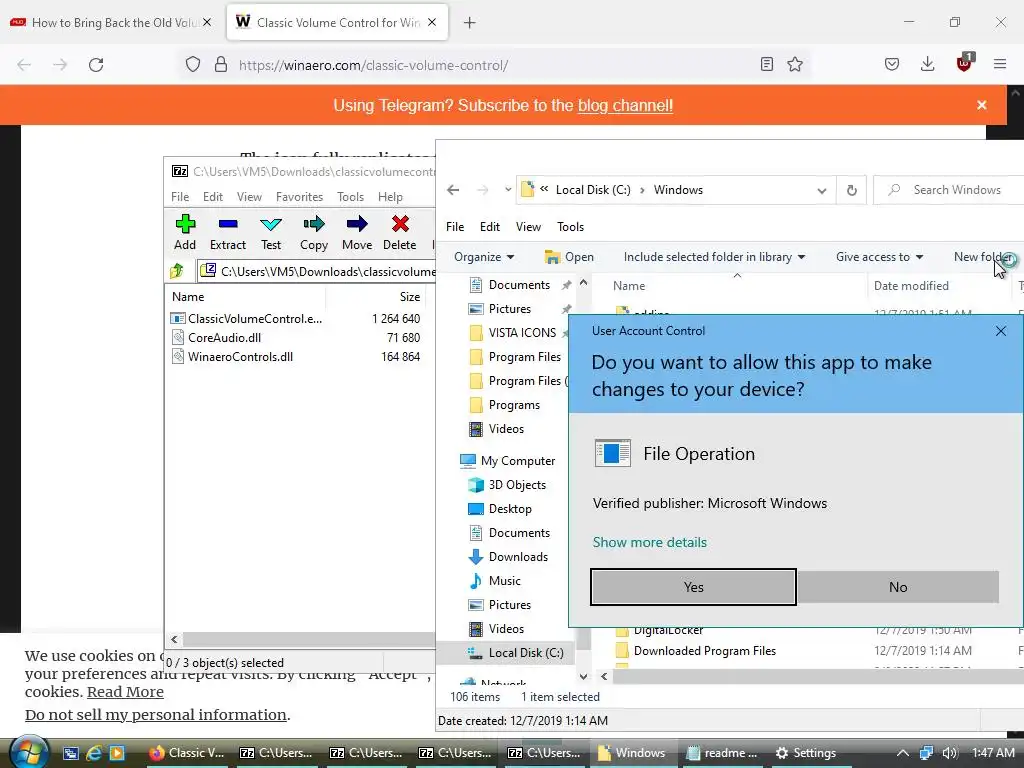Viewport: 1024px width, 768px height.
Task: Expand Include selected folder in library
Action: (714, 257)
